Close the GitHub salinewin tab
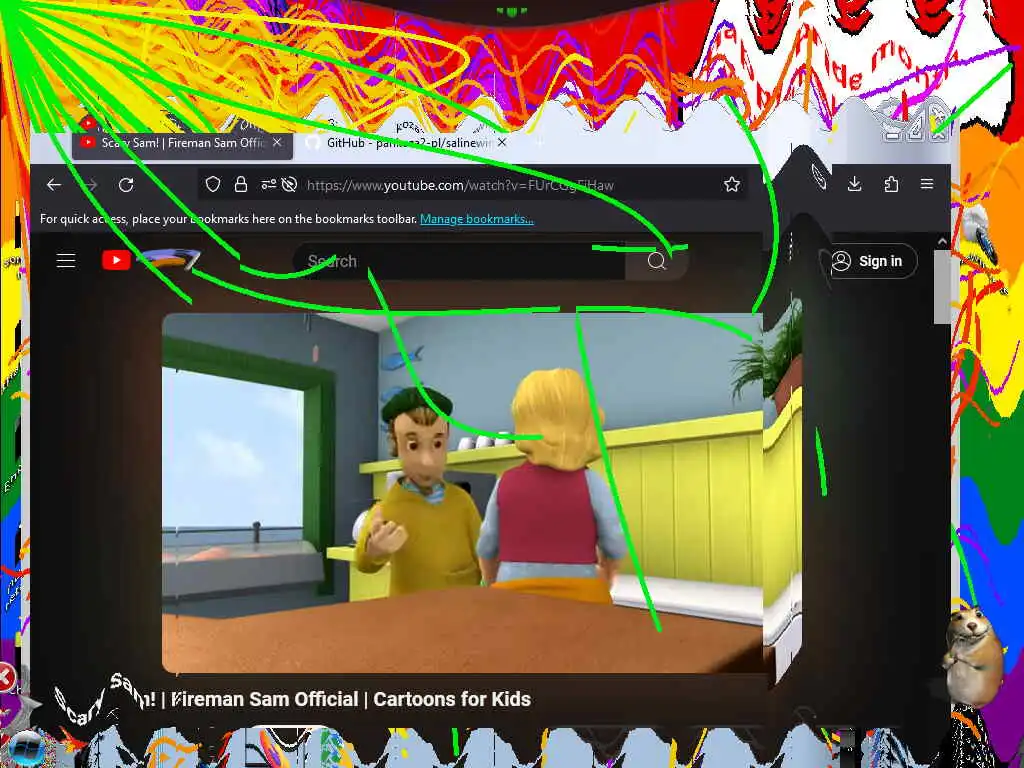1024x768 pixels. click(502, 142)
